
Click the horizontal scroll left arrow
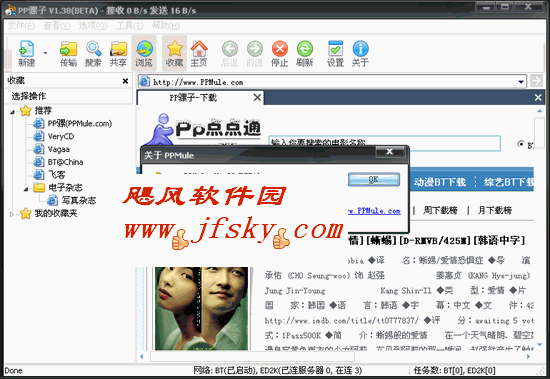coord(142,357)
